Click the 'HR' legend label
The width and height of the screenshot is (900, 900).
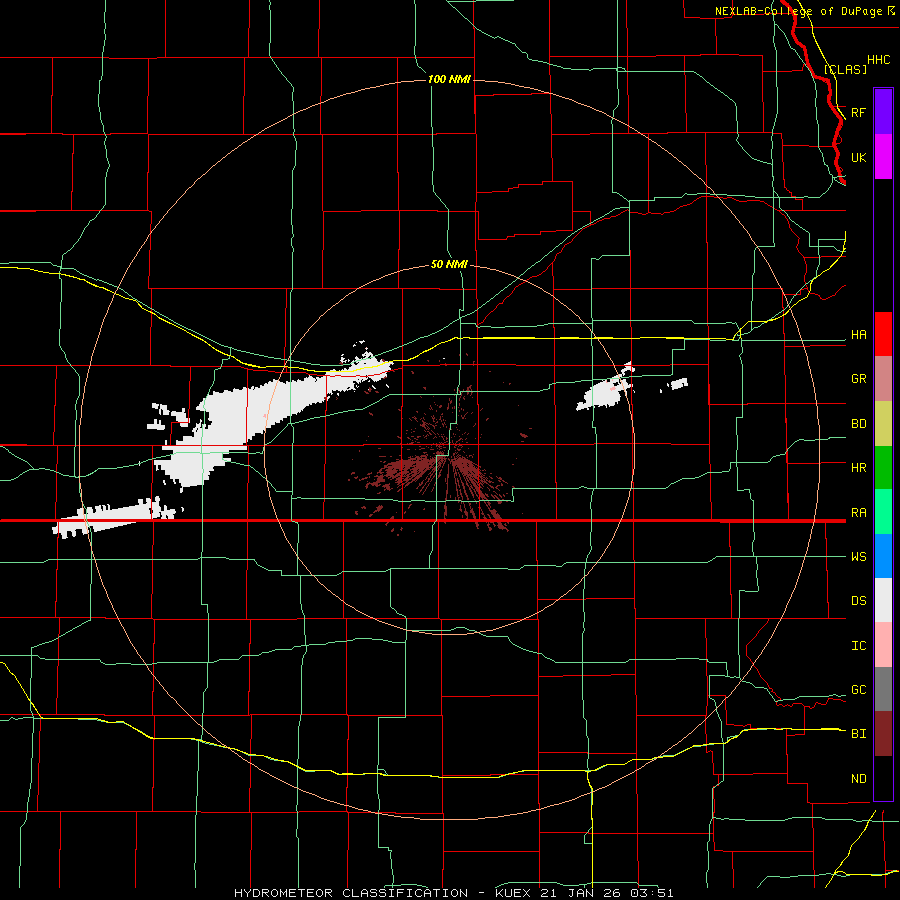point(858,468)
